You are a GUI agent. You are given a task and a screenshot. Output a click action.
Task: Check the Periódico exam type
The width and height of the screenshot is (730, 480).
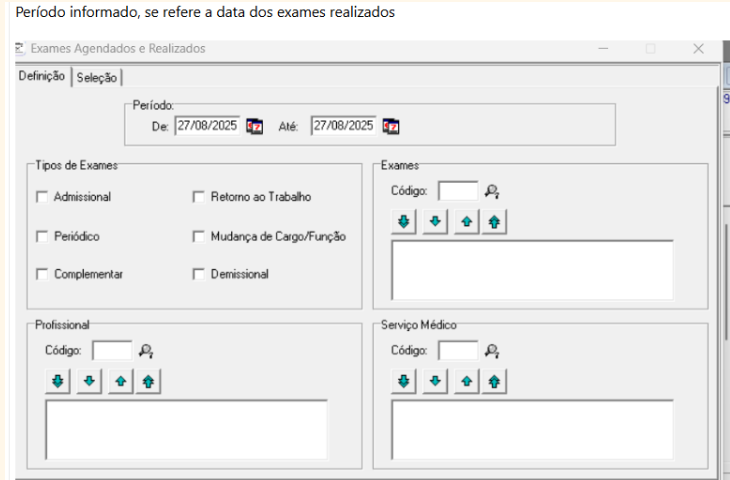(x=42, y=237)
